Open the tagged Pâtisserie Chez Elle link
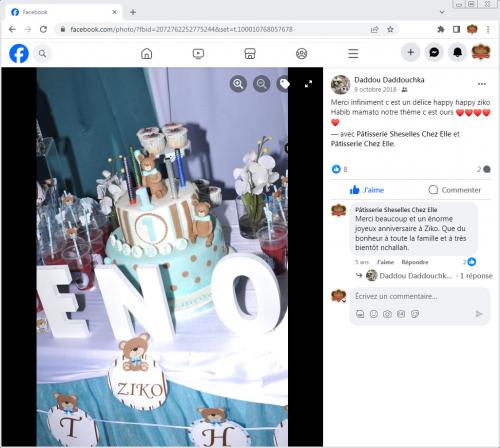The height and width of the screenshot is (448, 500). pyautogui.click(x=362, y=144)
